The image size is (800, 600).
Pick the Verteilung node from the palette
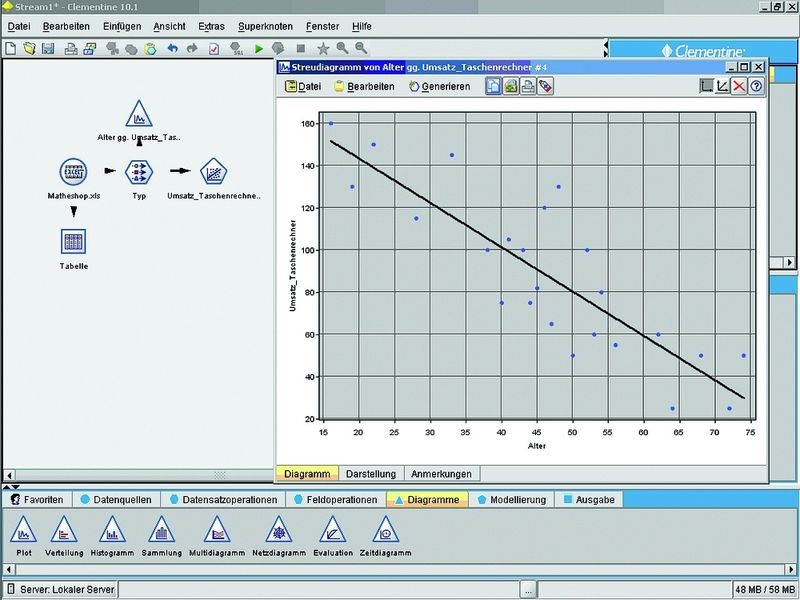pyautogui.click(x=64, y=530)
